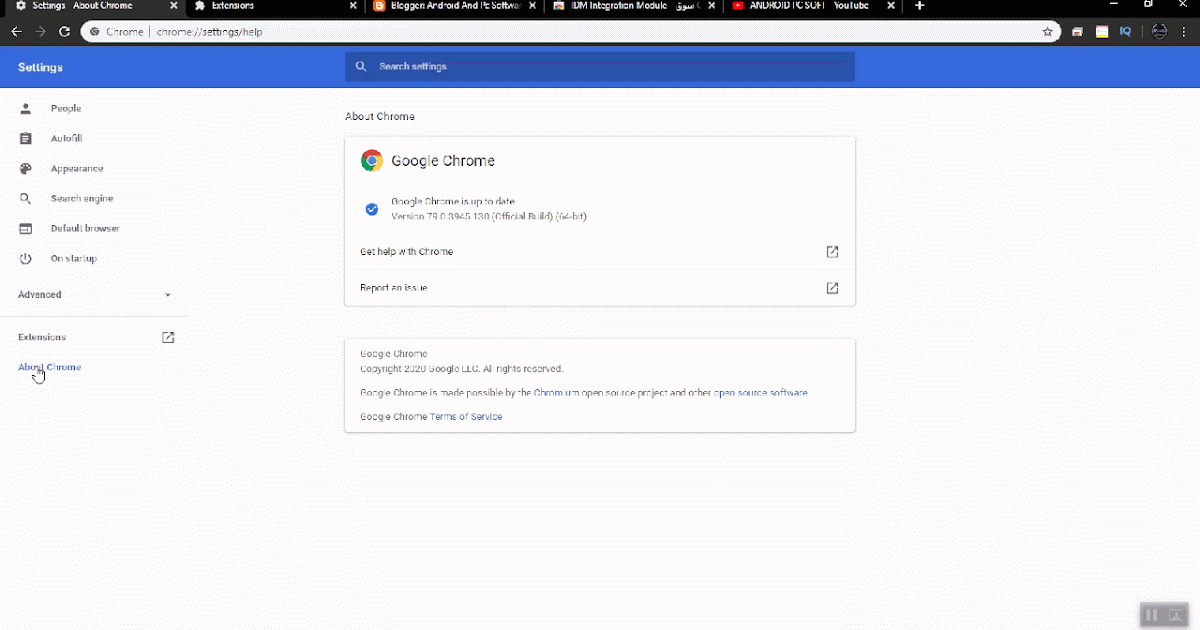Go back to previous page
The image size is (1200, 630).
click(16, 32)
